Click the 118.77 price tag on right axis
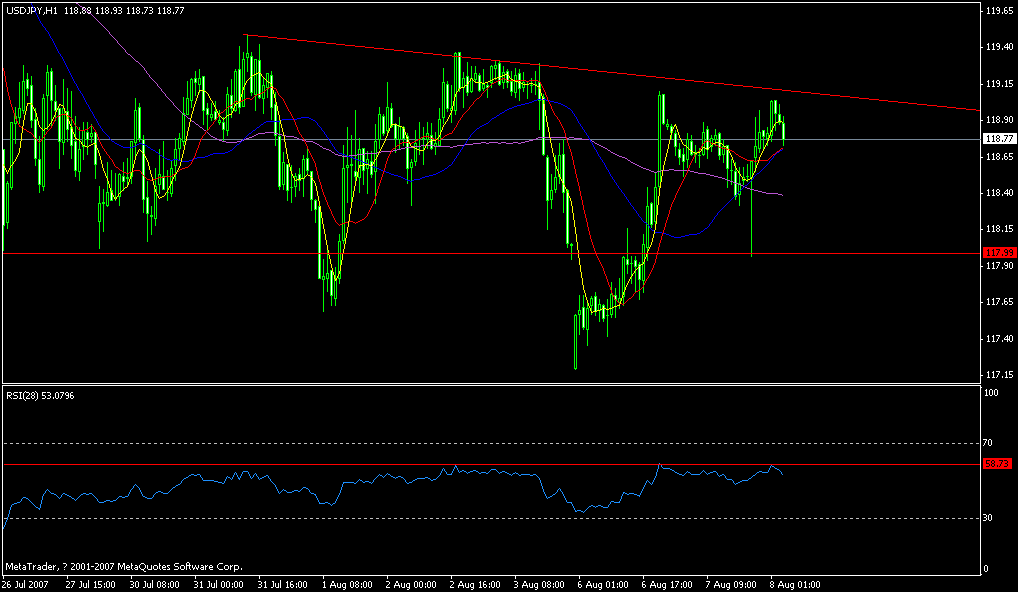This screenshot has width=1018, height=592. coord(997,138)
